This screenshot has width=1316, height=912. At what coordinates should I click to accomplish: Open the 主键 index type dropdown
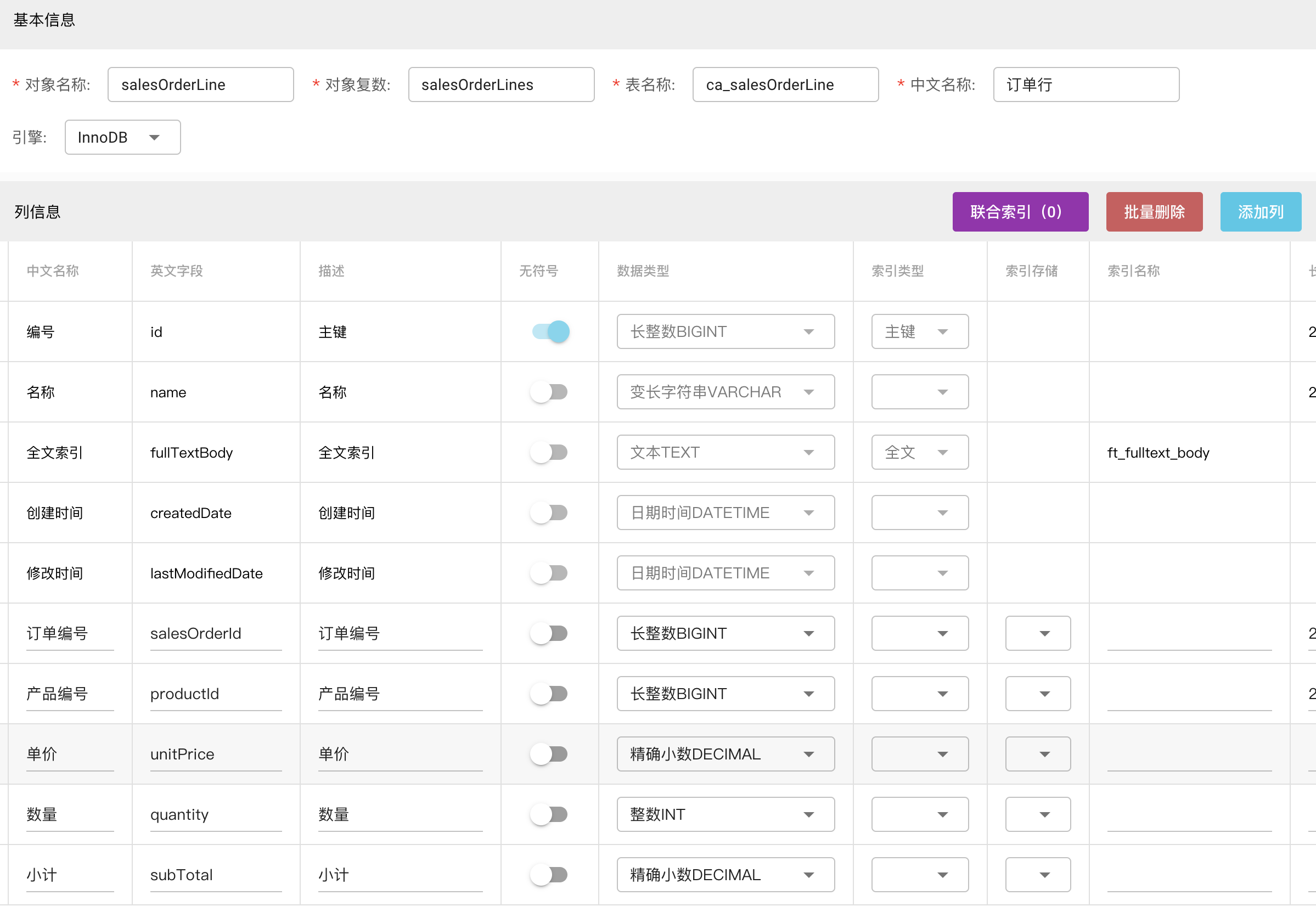[919, 331]
